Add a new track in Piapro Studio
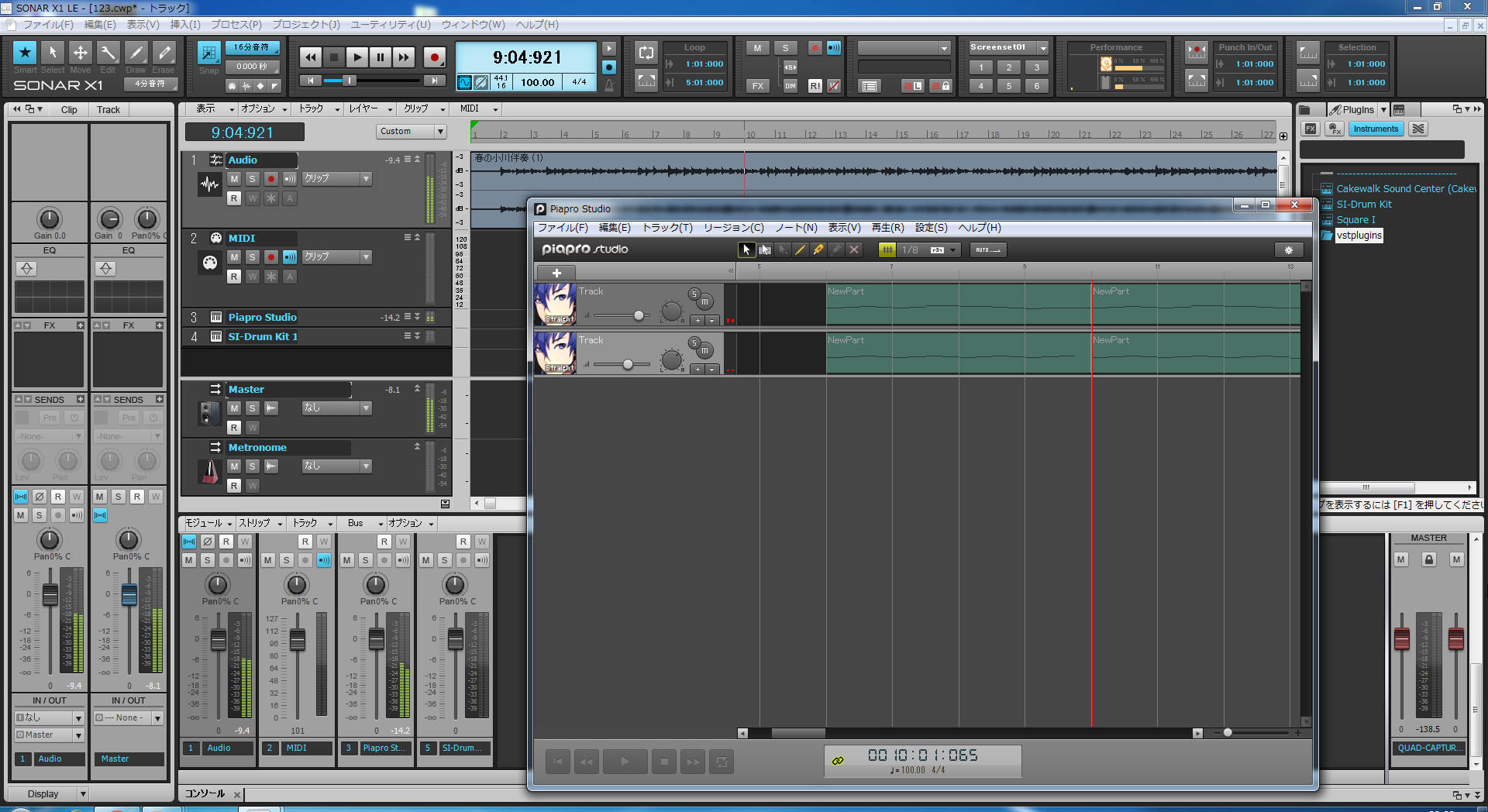 click(x=556, y=273)
